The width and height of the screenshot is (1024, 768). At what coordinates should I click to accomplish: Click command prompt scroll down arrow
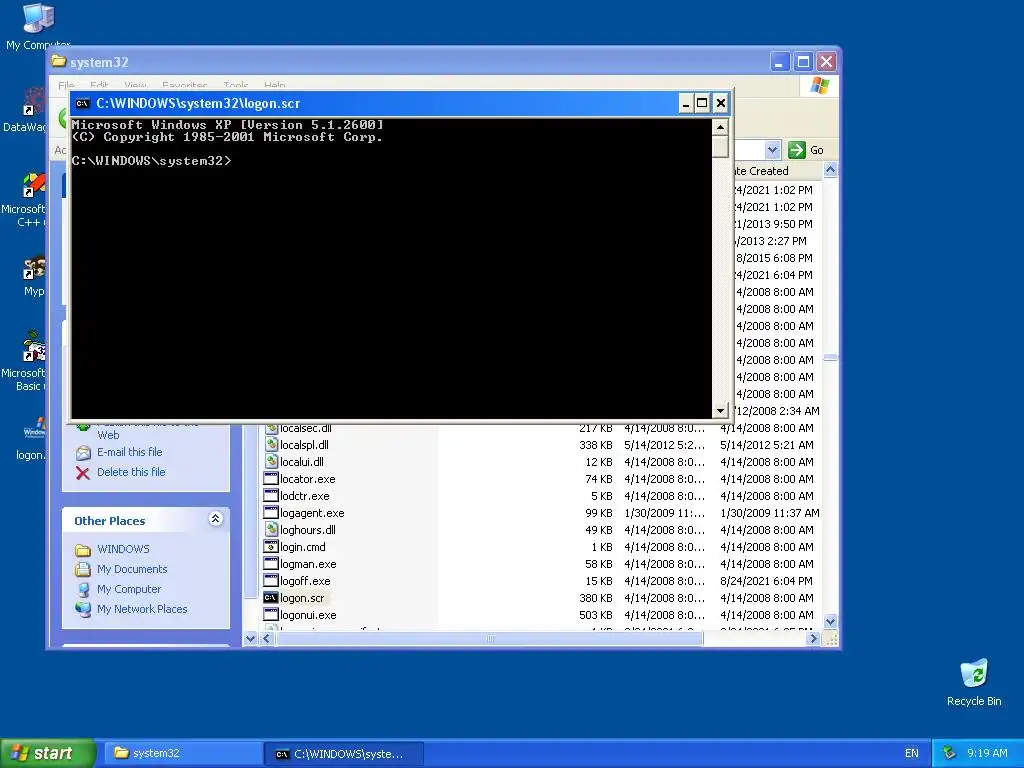coord(720,411)
